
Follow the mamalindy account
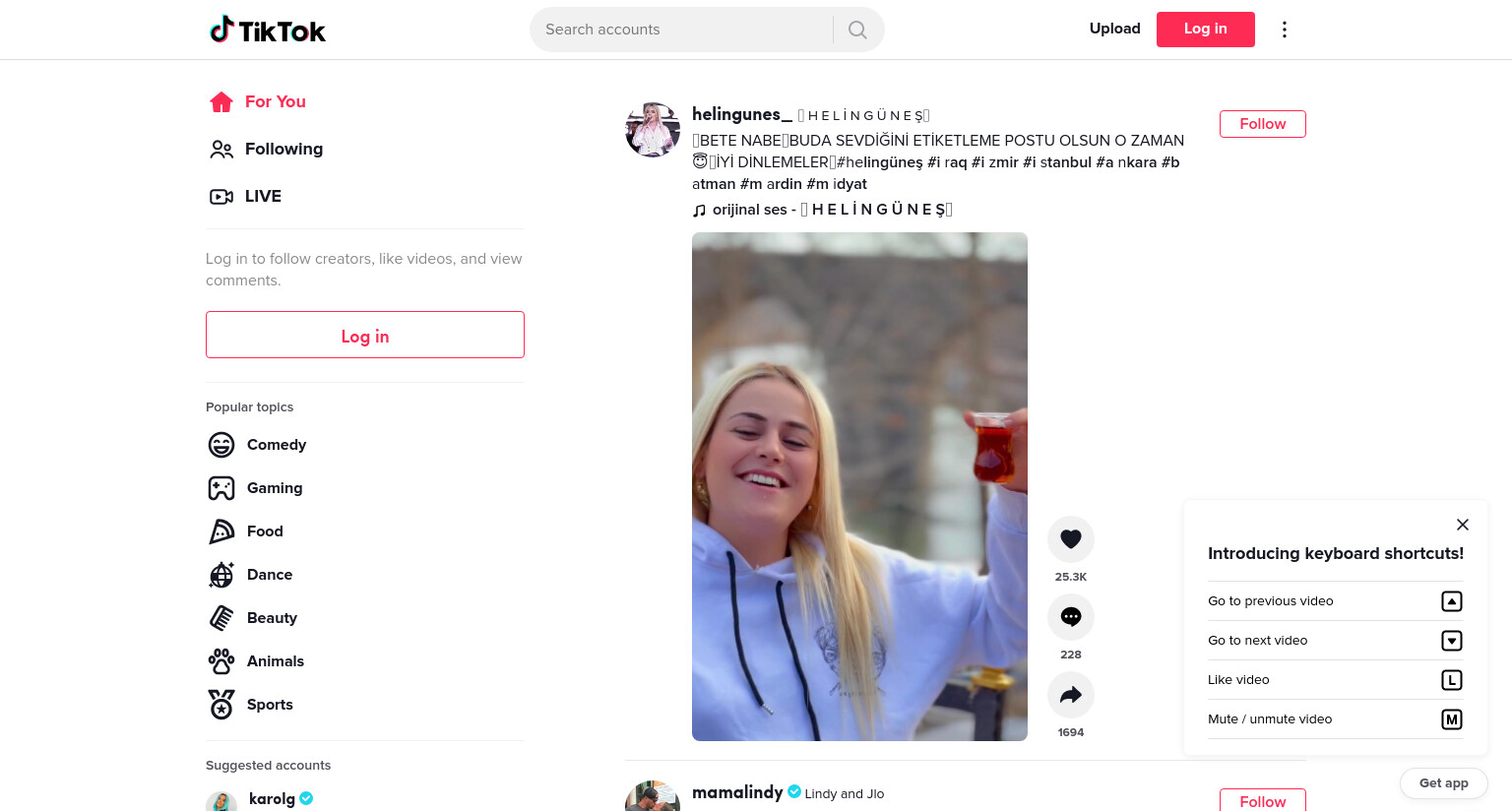click(x=1263, y=800)
